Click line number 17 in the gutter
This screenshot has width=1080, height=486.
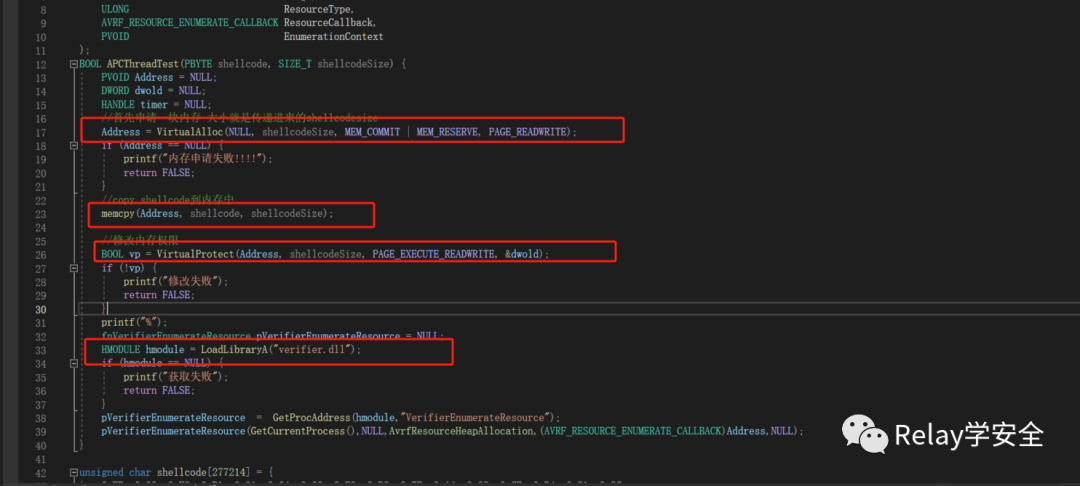40,131
